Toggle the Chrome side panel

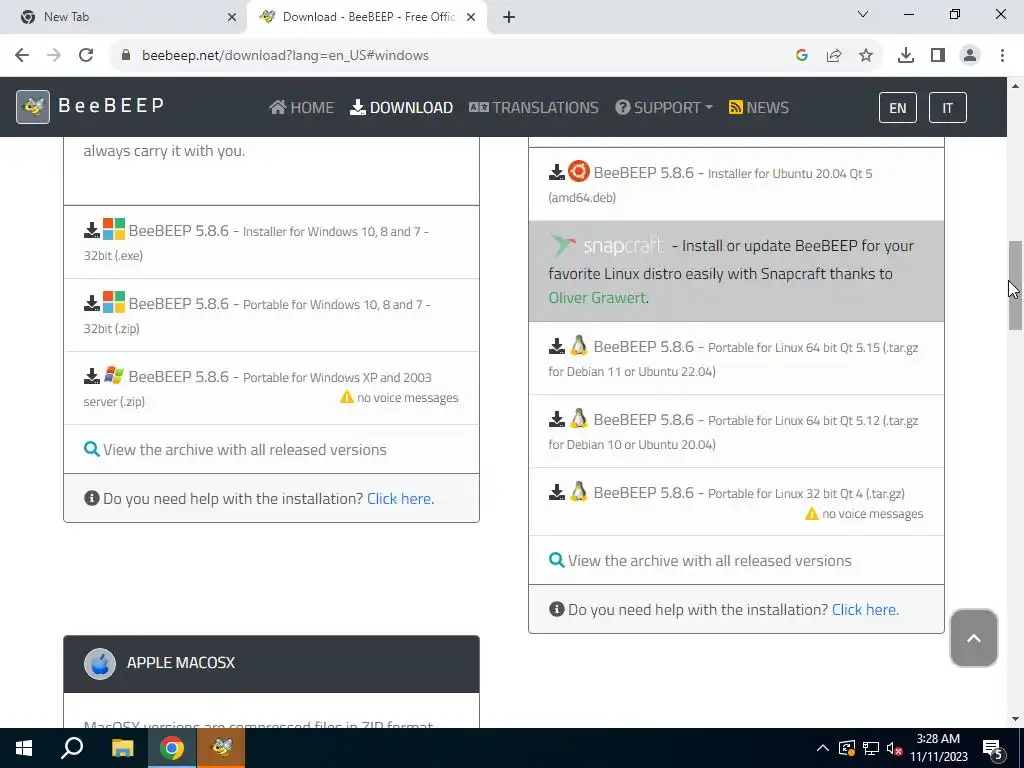pos(938,56)
